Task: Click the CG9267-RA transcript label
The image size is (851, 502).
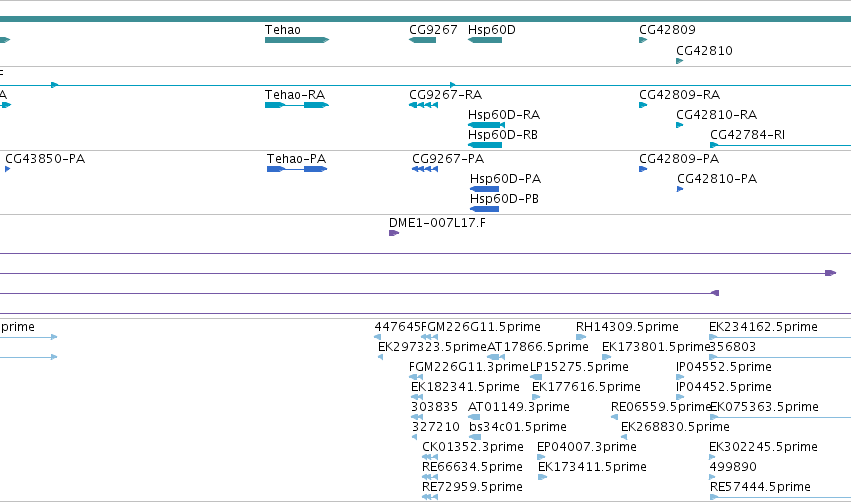Action: (x=446, y=94)
